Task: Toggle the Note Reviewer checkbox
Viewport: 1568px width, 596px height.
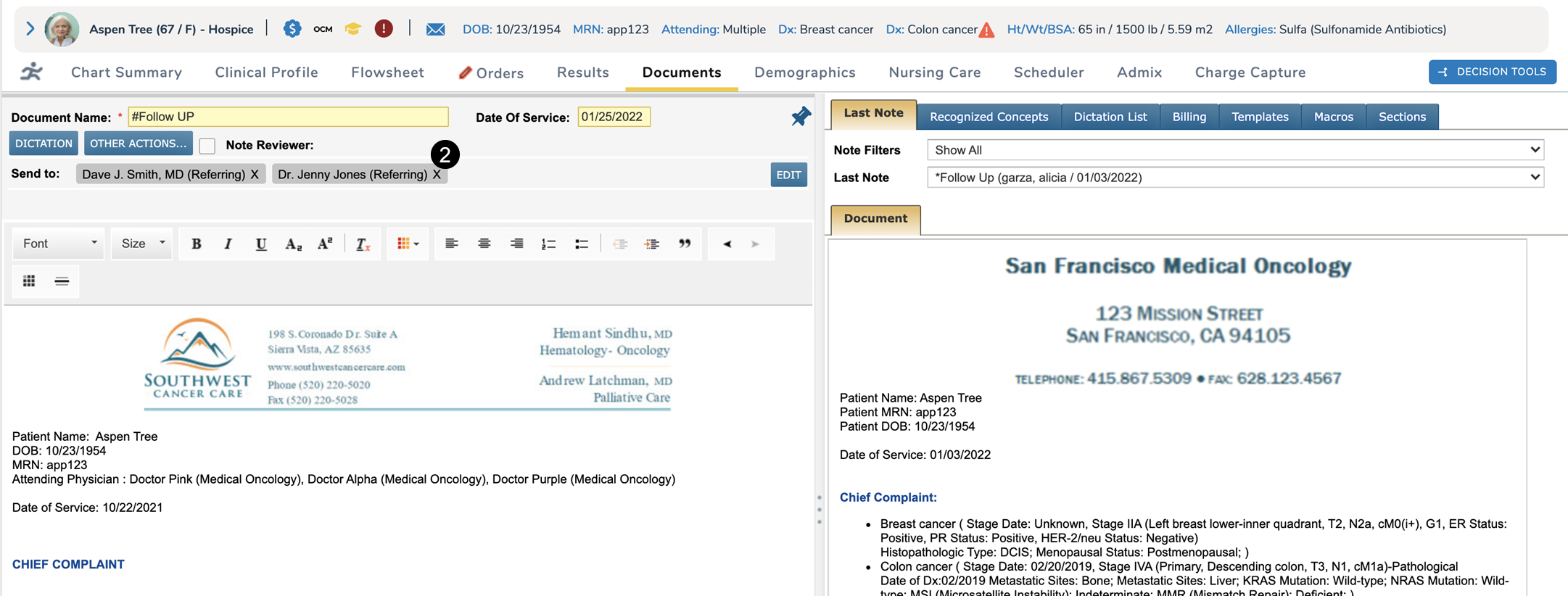Action: coord(207,146)
